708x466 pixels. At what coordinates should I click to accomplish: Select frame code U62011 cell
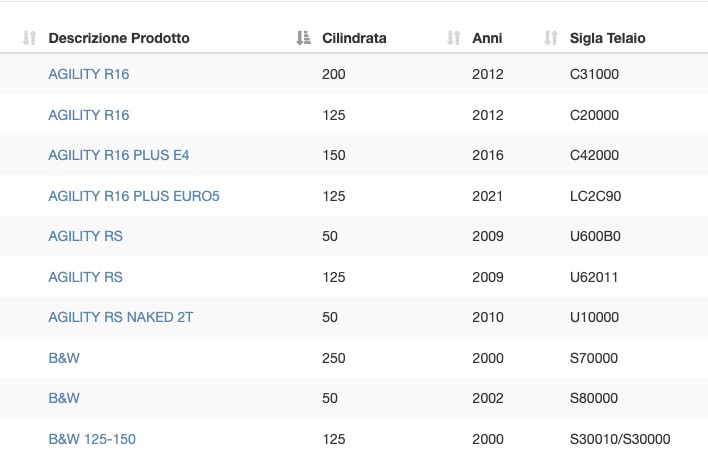pyautogui.click(x=594, y=277)
